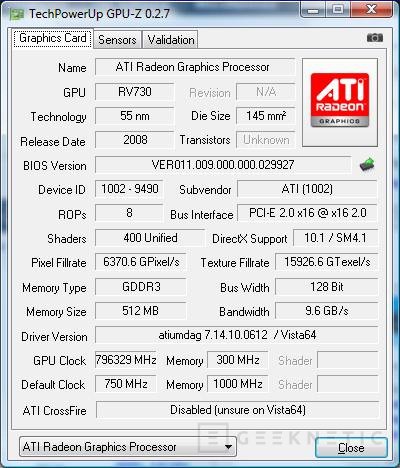Click the Driver Version field
Image resolution: width=400 pixels, height=468 pixels.
(237, 335)
